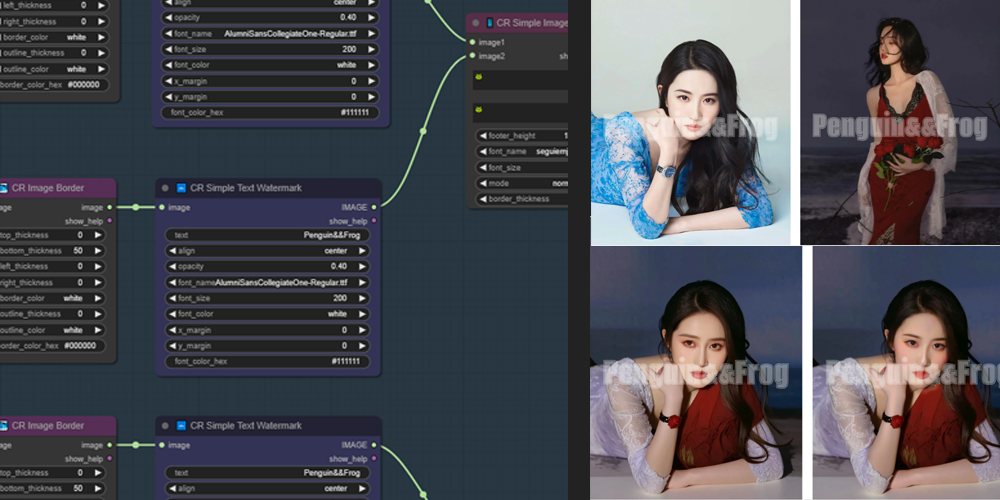The height and width of the screenshot is (500, 1000).
Task: Click the icon on the middle CR Image Border title
Action: tap(3, 188)
